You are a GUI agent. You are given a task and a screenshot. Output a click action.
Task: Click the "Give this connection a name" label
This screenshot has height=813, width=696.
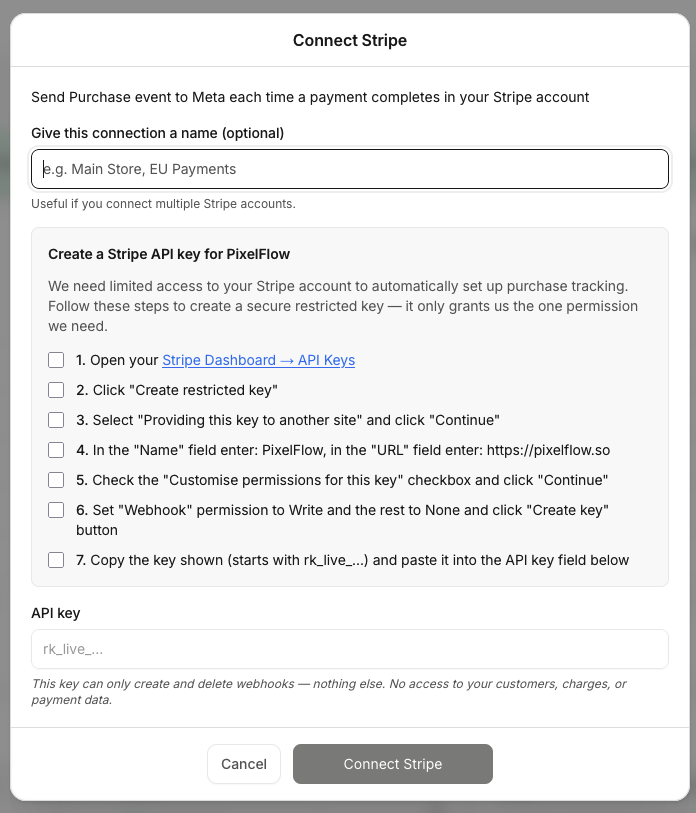pos(157,132)
